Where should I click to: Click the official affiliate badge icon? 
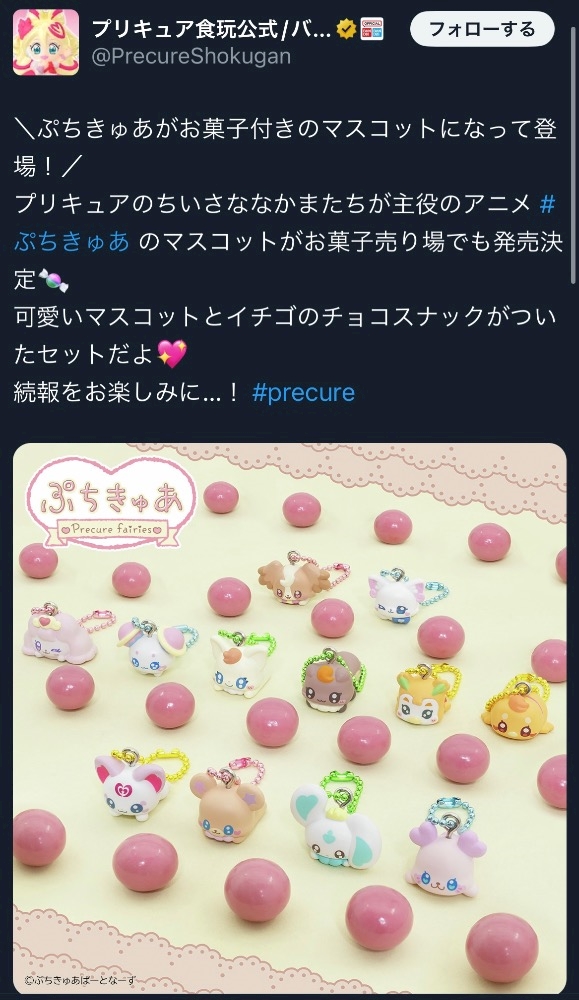(x=372, y=29)
